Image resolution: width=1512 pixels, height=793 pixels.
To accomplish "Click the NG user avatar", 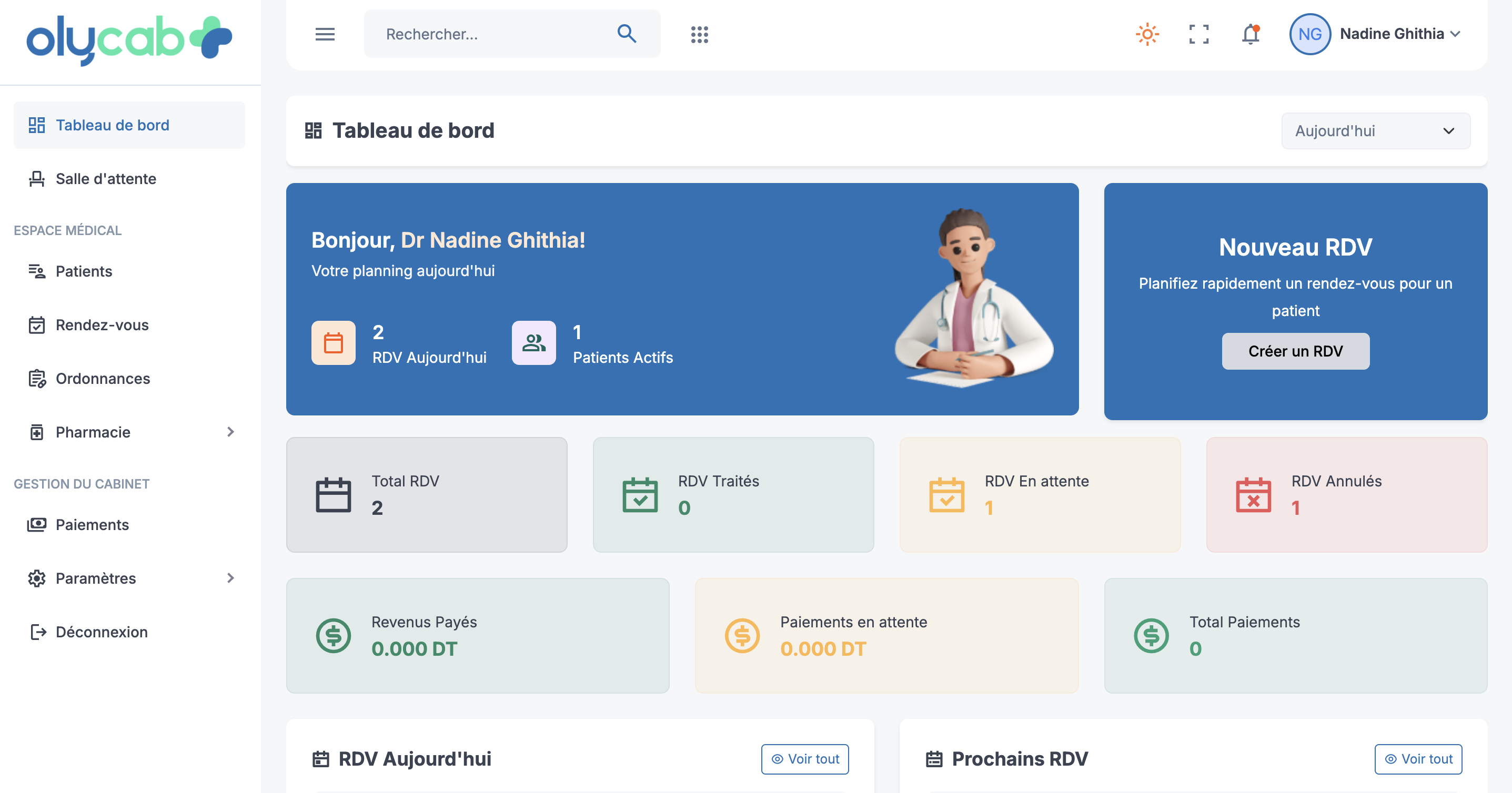I will [x=1309, y=34].
